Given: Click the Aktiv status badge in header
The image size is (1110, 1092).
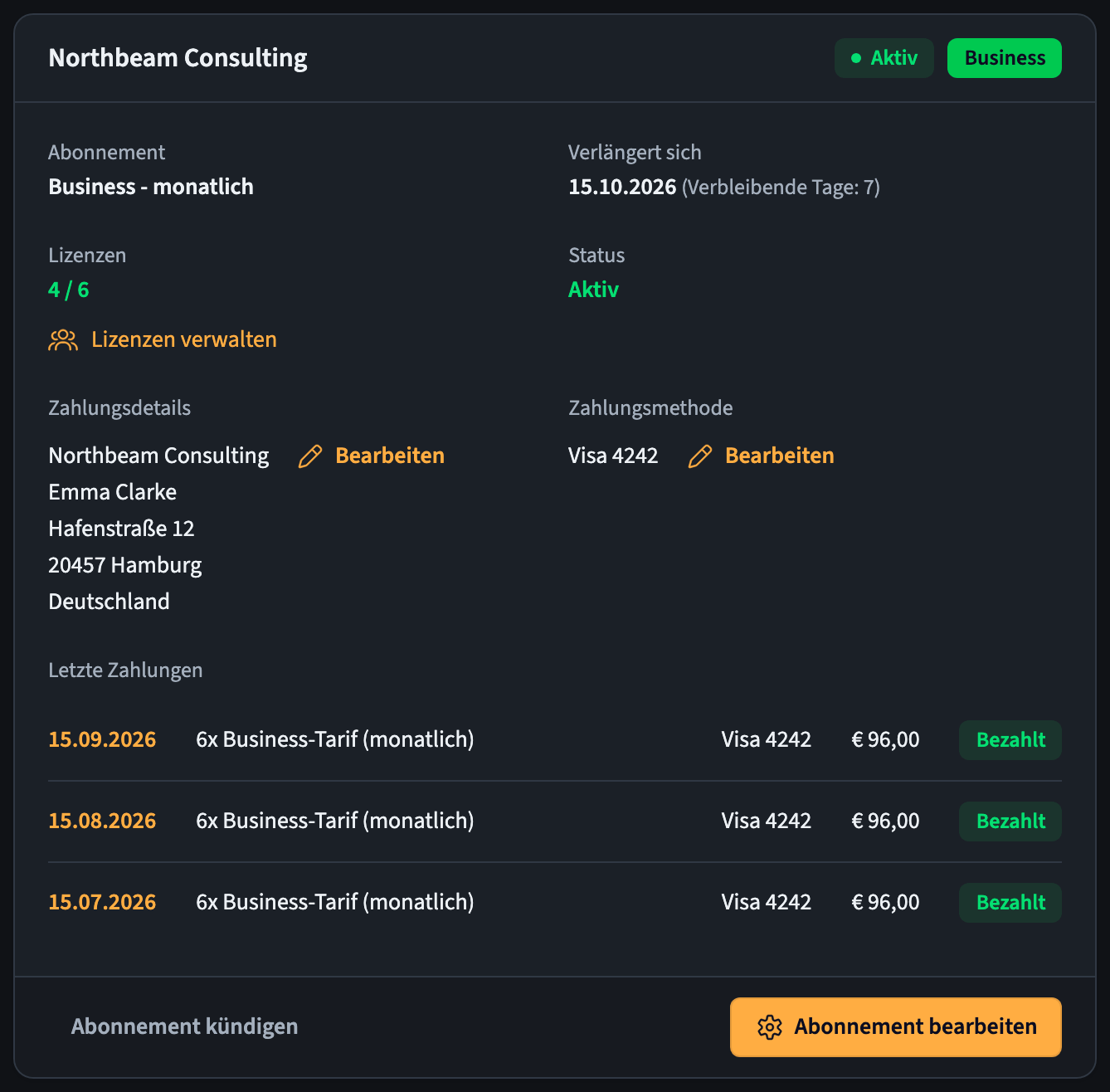Looking at the screenshot, I should (884, 58).
